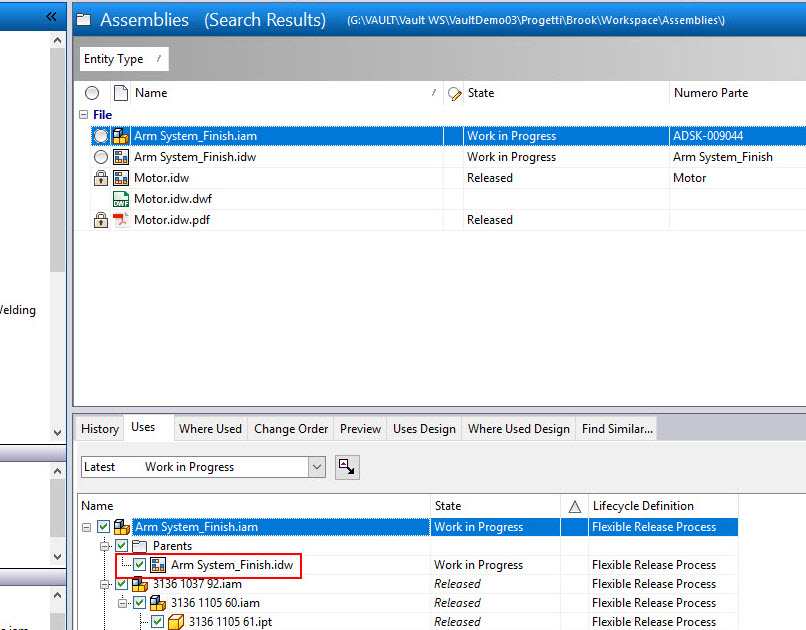
Task: Collapse the File group in search results
Action: 82,114
